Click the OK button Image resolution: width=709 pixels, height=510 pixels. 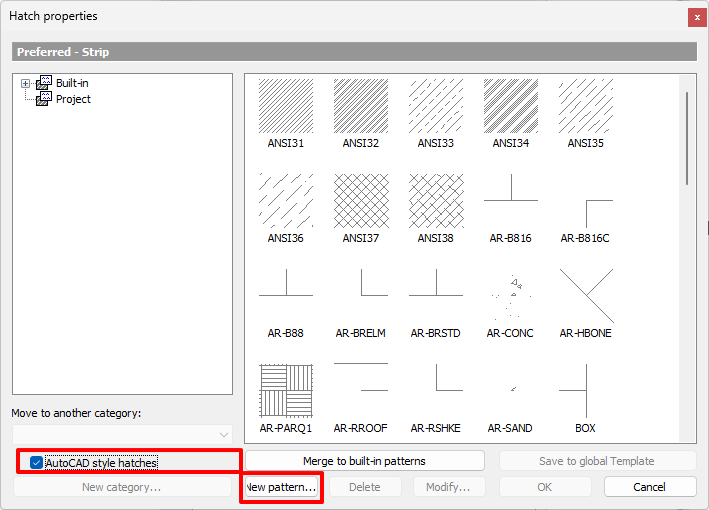(x=545, y=487)
